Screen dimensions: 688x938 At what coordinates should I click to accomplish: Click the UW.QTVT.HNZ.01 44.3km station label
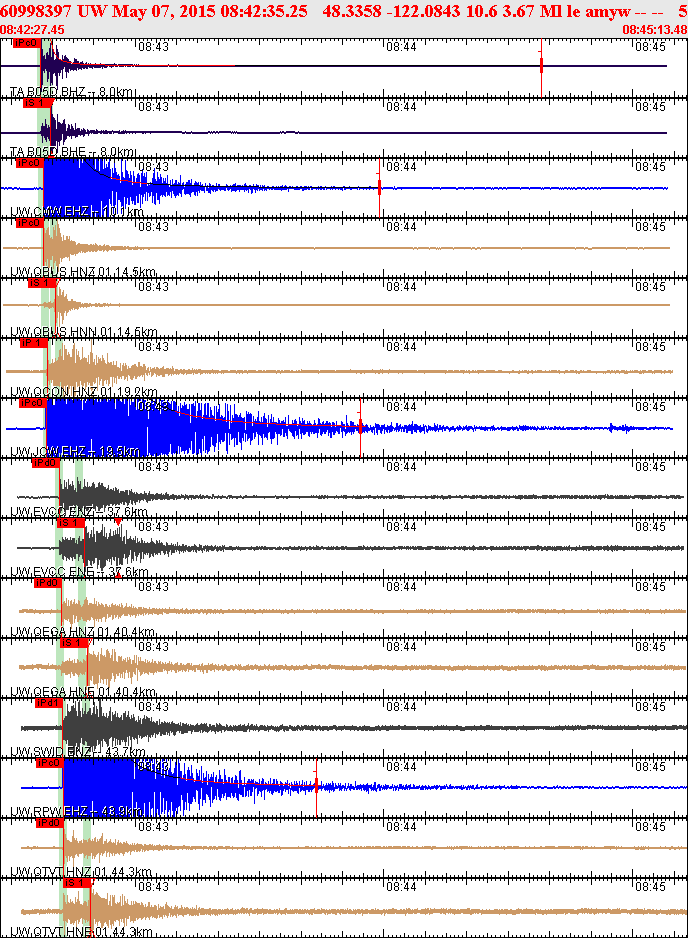click(x=81, y=872)
